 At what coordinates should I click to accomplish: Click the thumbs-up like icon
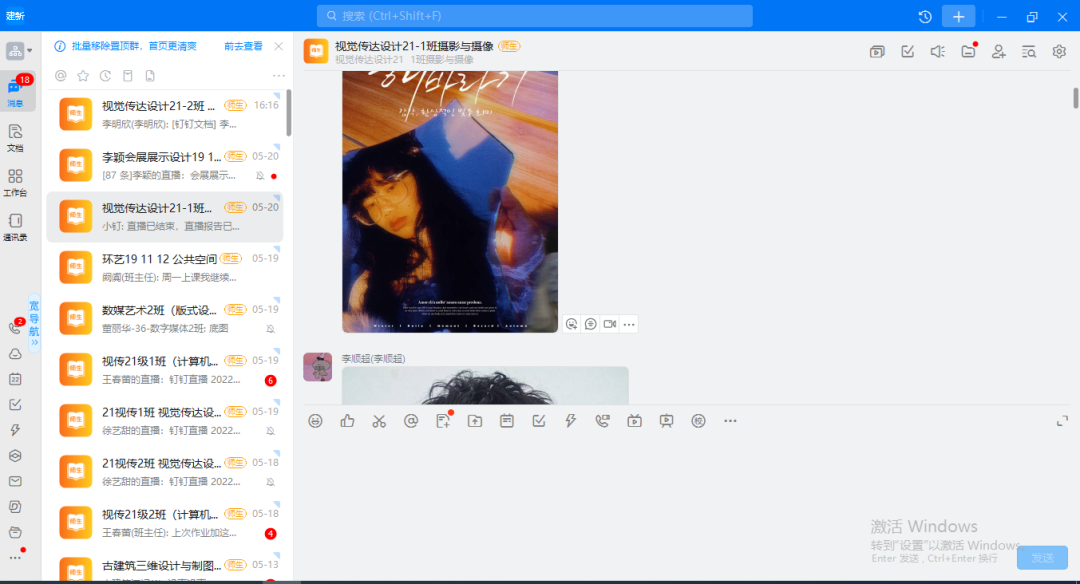click(347, 421)
